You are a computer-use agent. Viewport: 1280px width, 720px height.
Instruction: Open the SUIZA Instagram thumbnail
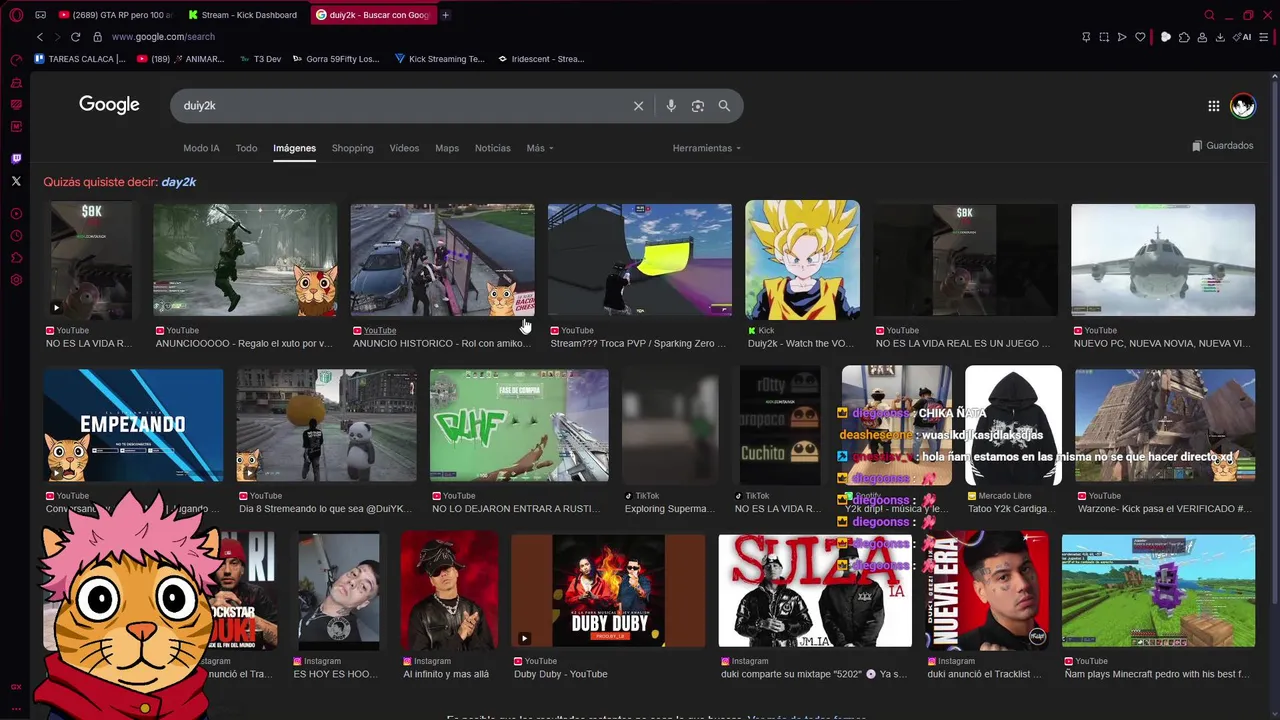[x=815, y=590]
